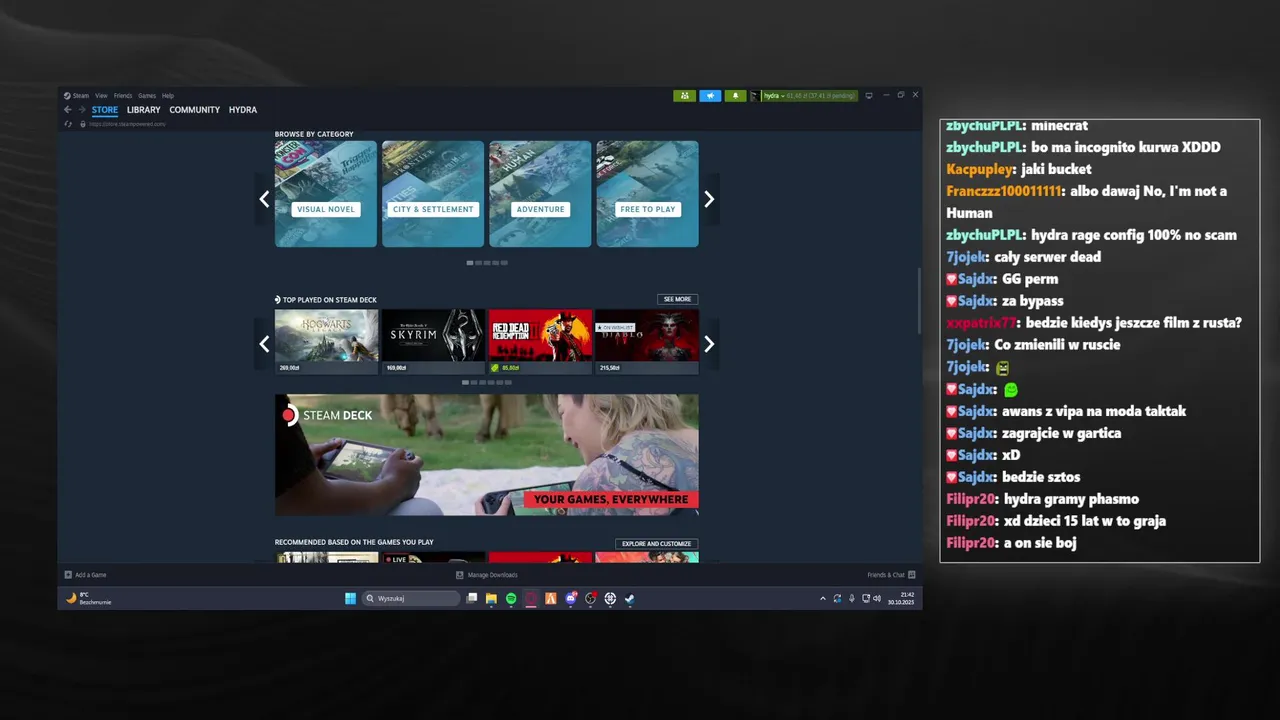Click EXPLORE AND CUSTOMIZE button
The height and width of the screenshot is (720, 1280).
pyautogui.click(x=656, y=544)
